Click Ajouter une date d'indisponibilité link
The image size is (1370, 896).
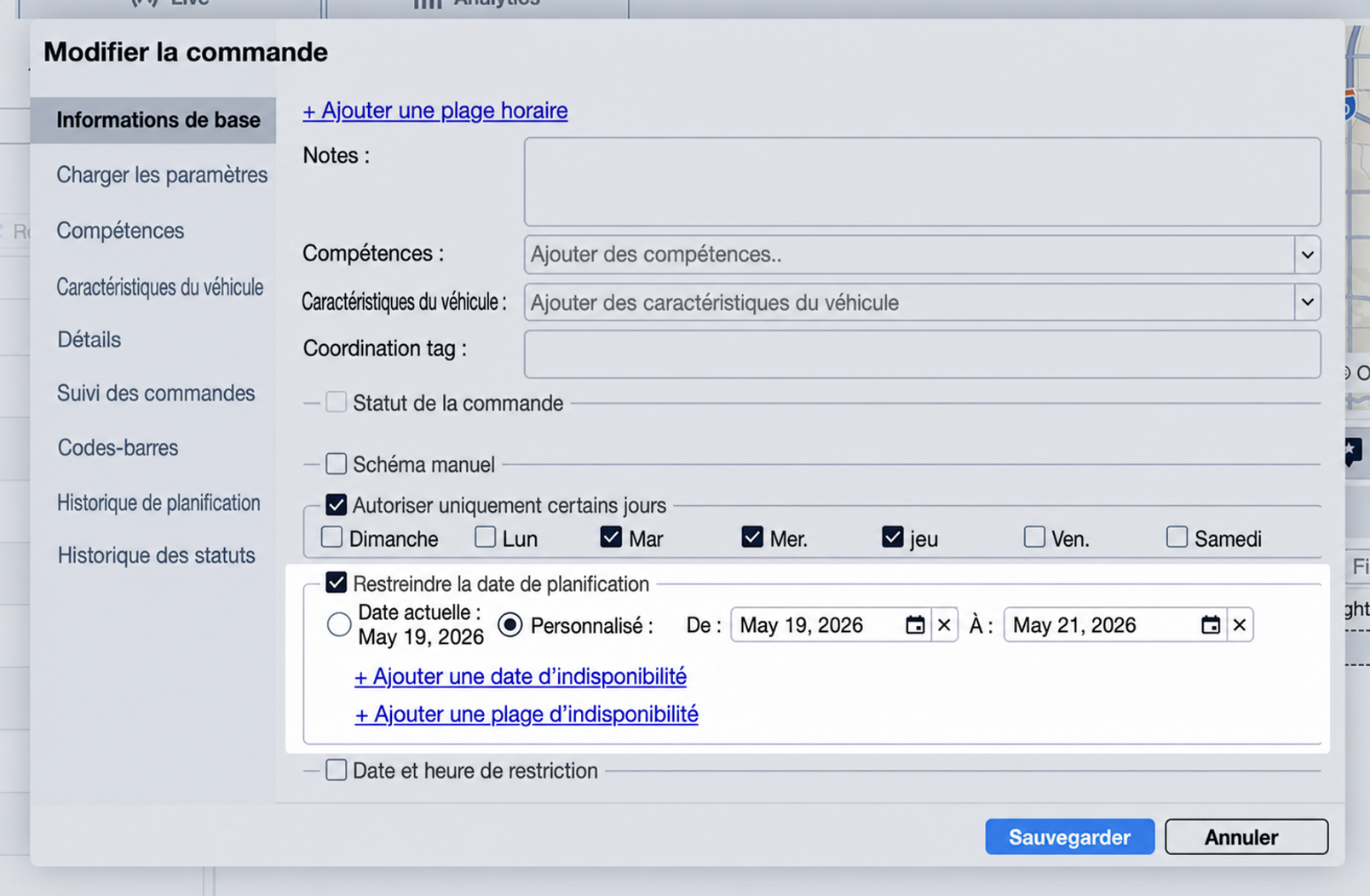(521, 676)
